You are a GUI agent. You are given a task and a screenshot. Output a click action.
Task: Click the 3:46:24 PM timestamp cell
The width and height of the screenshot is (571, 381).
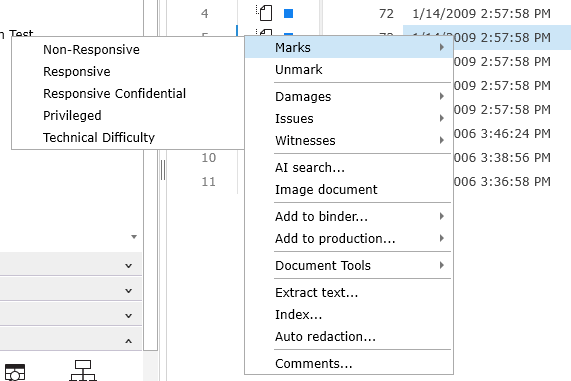point(503,134)
